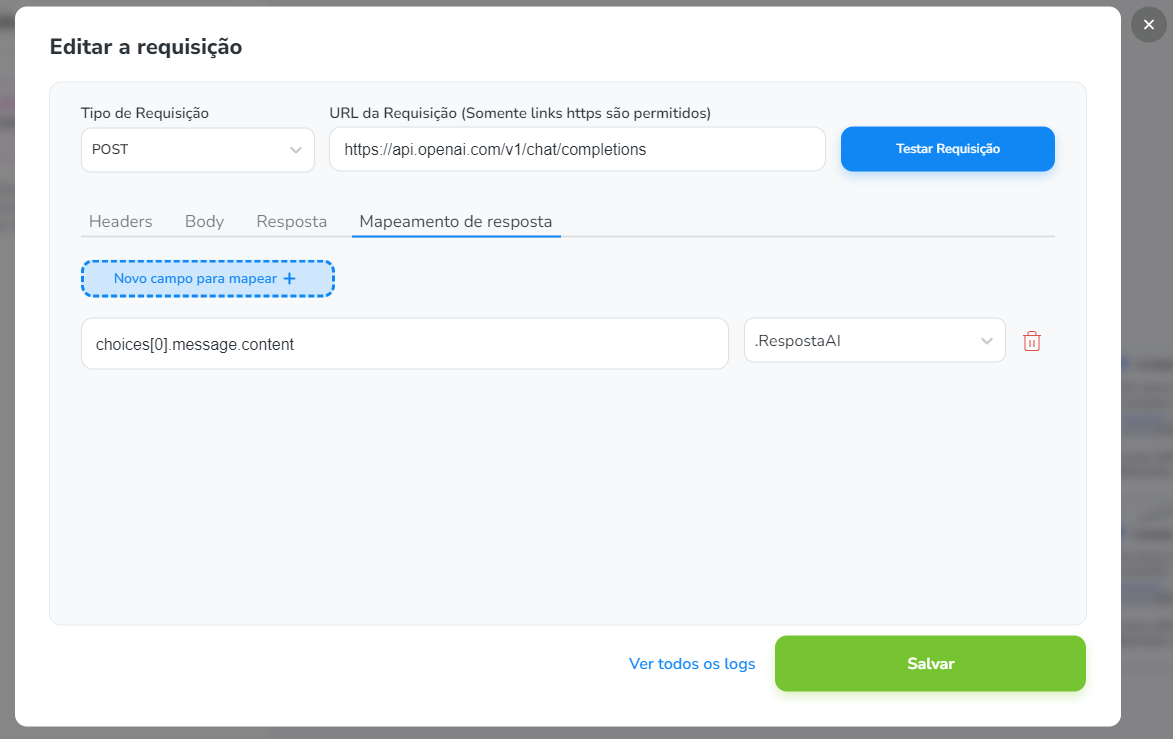Click into the choices[0].message.content field
Image resolution: width=1173 pixels, height=739 pixels.
tap(404, 344)
